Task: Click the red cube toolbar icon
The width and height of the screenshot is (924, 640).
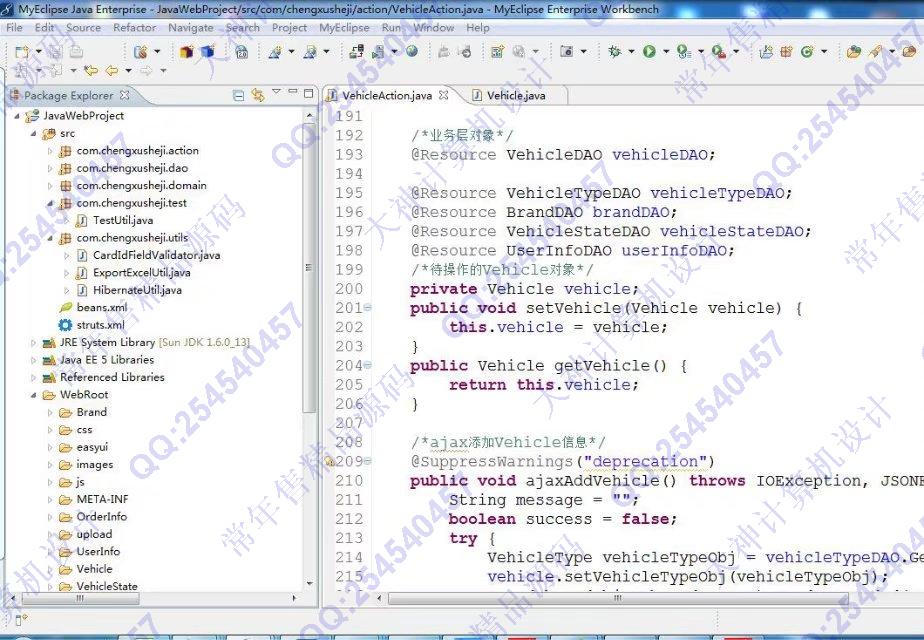Action: point(187,52)
